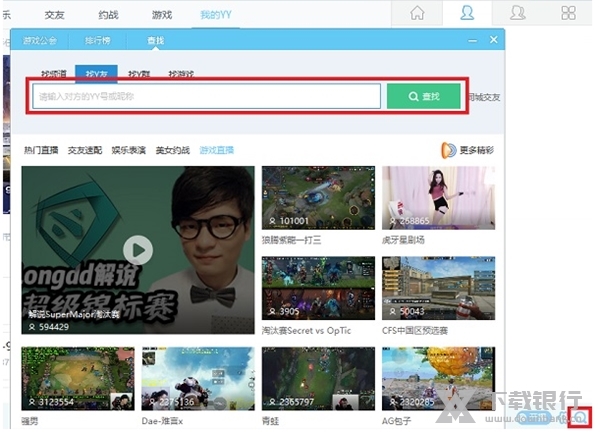Show the 交友速配 category

pyautogui.click(x=85, y=150)
